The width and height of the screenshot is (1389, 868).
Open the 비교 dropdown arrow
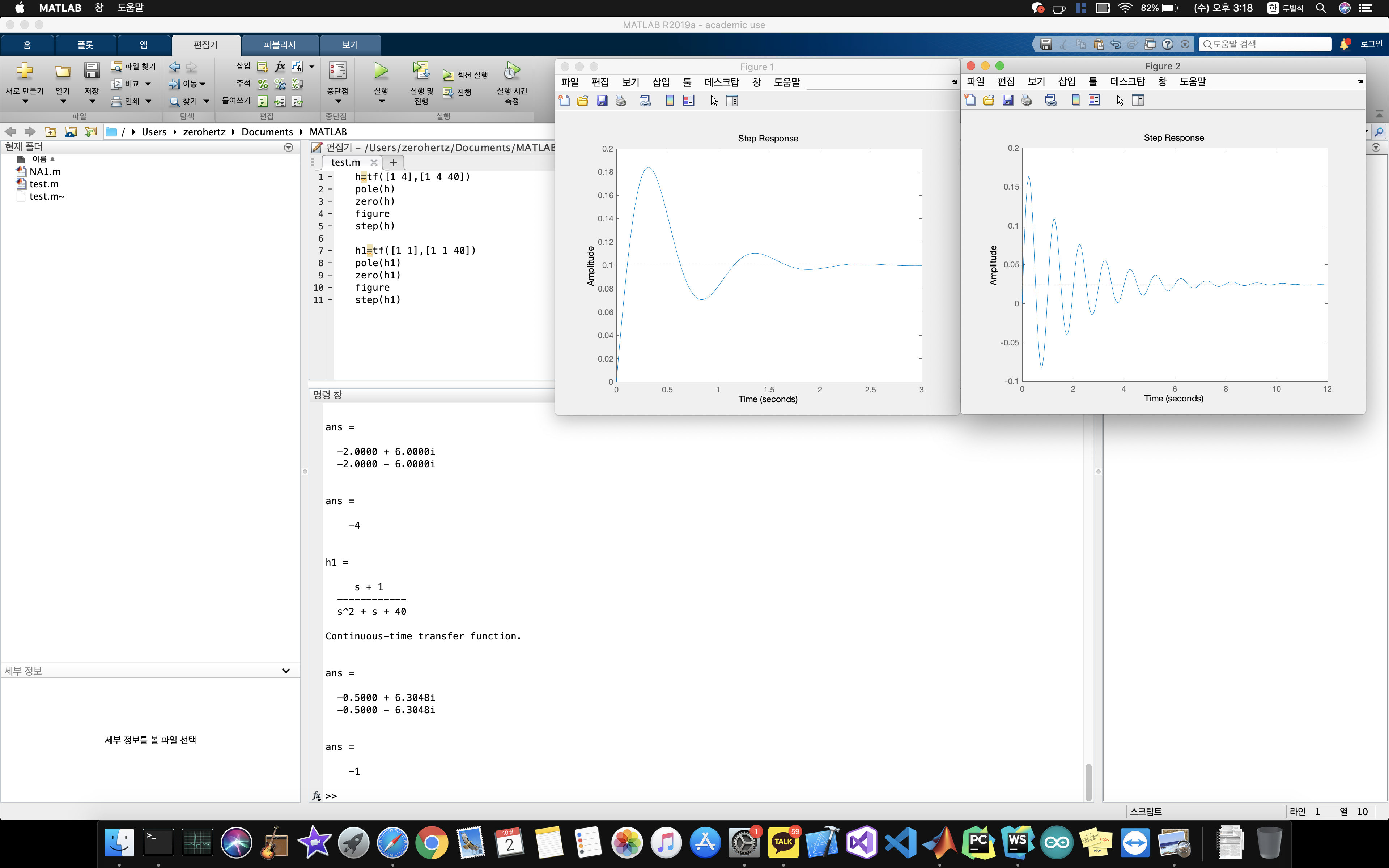148,84
